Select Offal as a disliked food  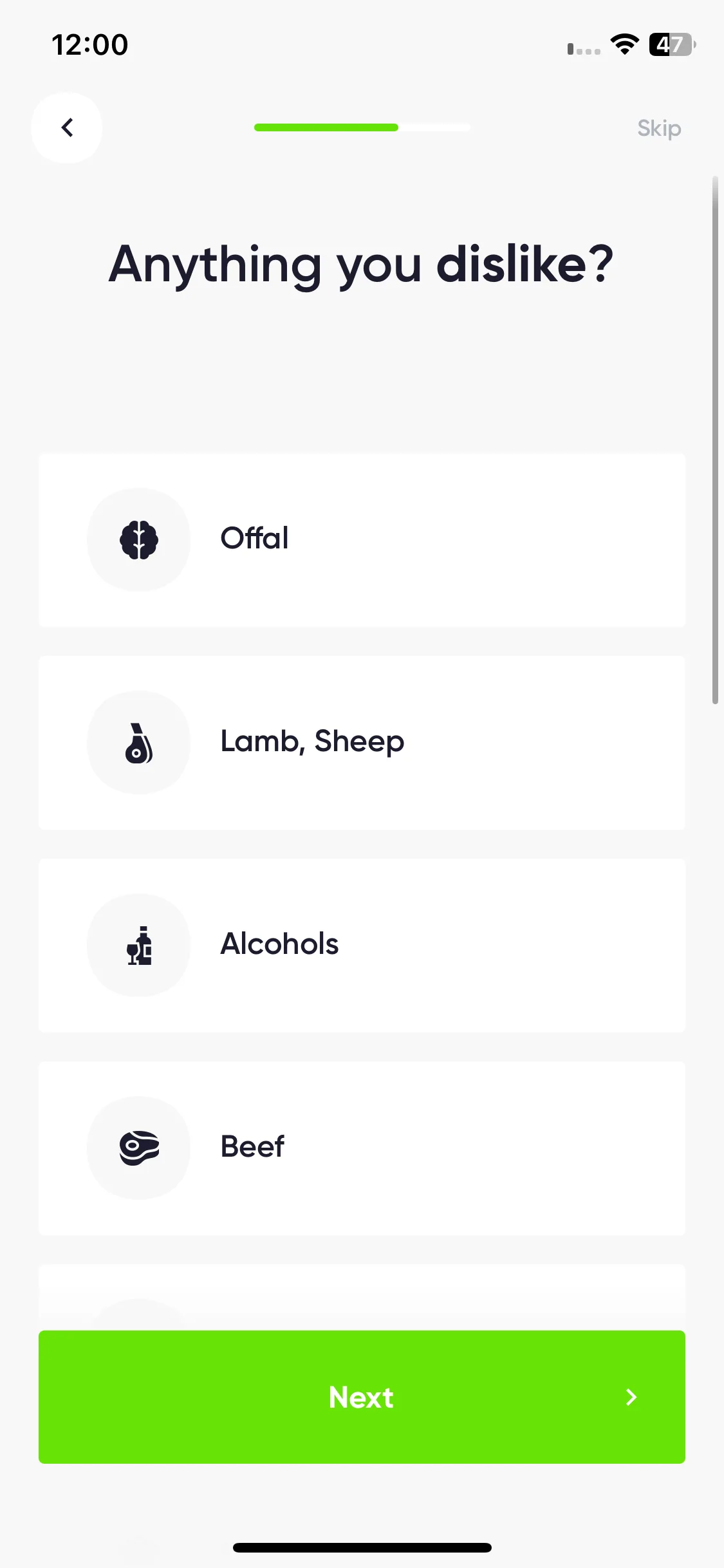[x=362, y=539]
